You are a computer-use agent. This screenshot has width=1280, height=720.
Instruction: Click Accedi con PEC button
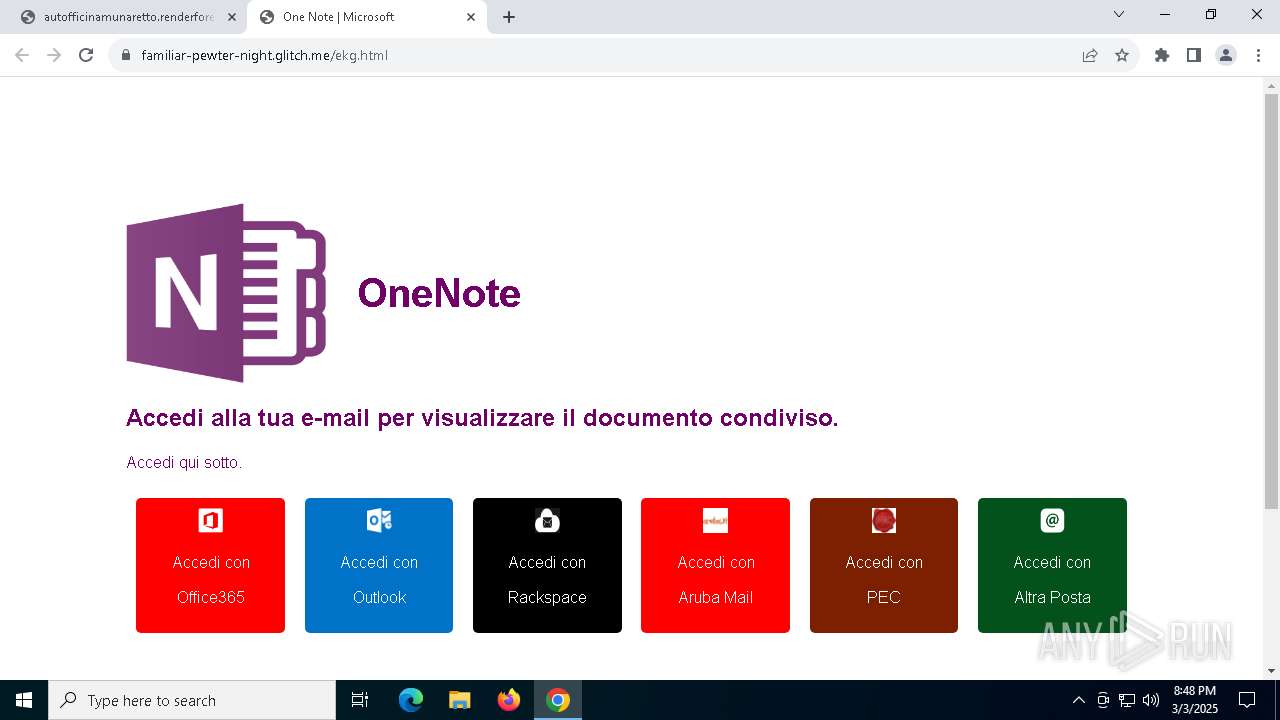884,566
